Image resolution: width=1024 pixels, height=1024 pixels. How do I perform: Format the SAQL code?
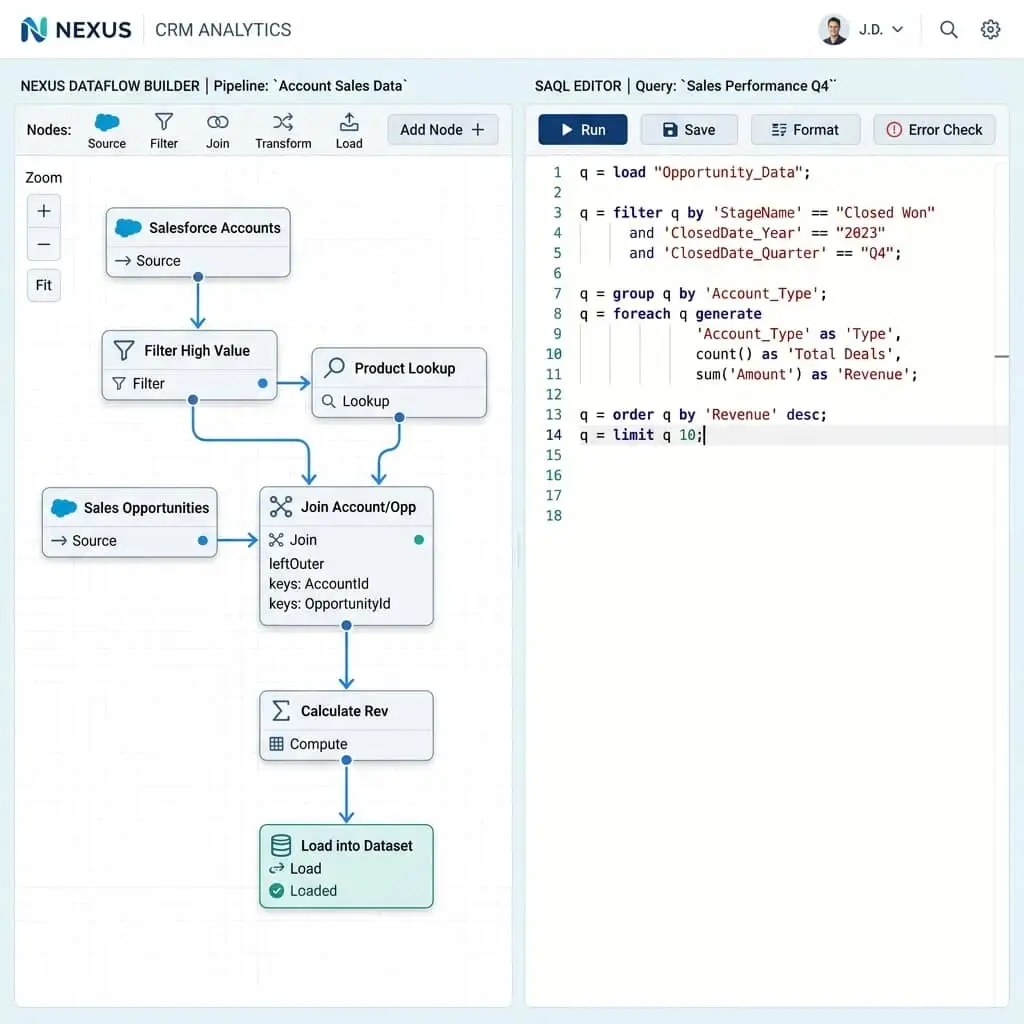805,130
